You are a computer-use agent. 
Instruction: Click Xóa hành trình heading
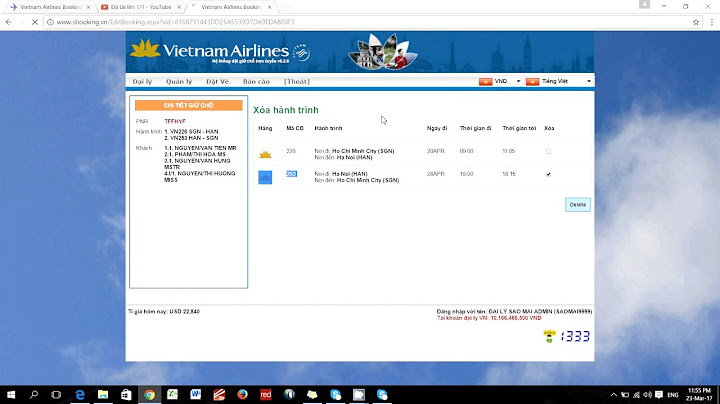click(x=286, y=110)
